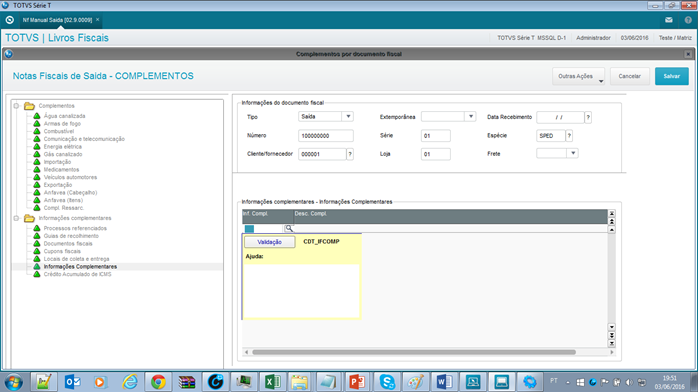698x392 pixels.
Task: Click the help question mark icon in header
Action: 688,20
